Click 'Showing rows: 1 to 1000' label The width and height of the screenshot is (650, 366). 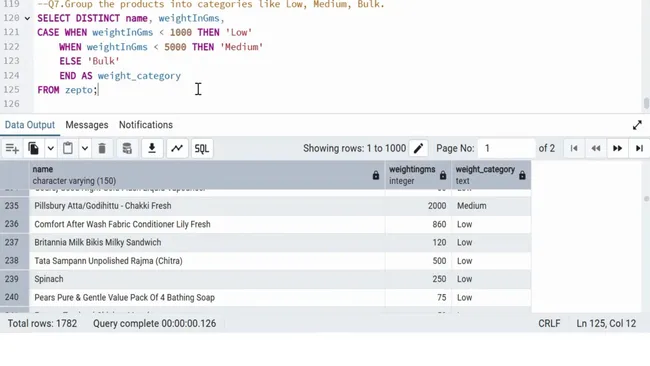[x=354, y=148]
